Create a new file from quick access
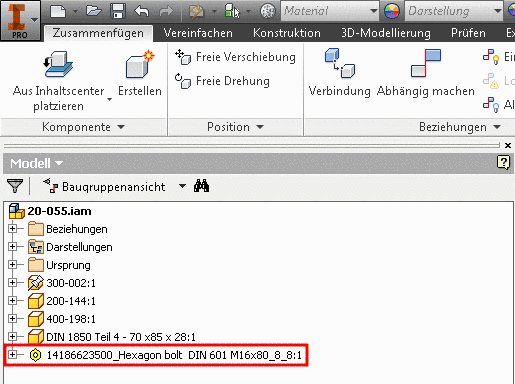Screen dimensions: 515x384 tap(58, 11)
